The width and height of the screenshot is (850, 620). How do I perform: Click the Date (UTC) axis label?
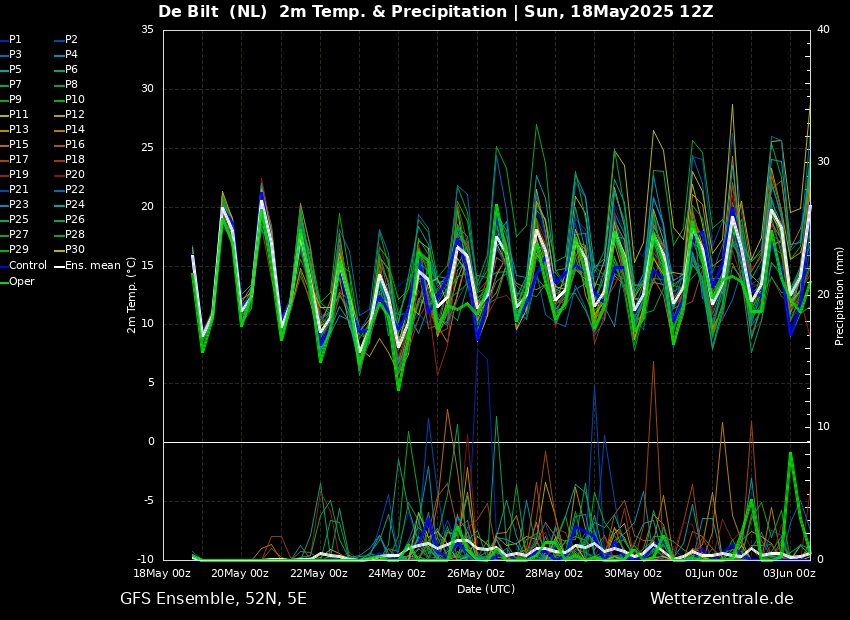tap(486, 589)
